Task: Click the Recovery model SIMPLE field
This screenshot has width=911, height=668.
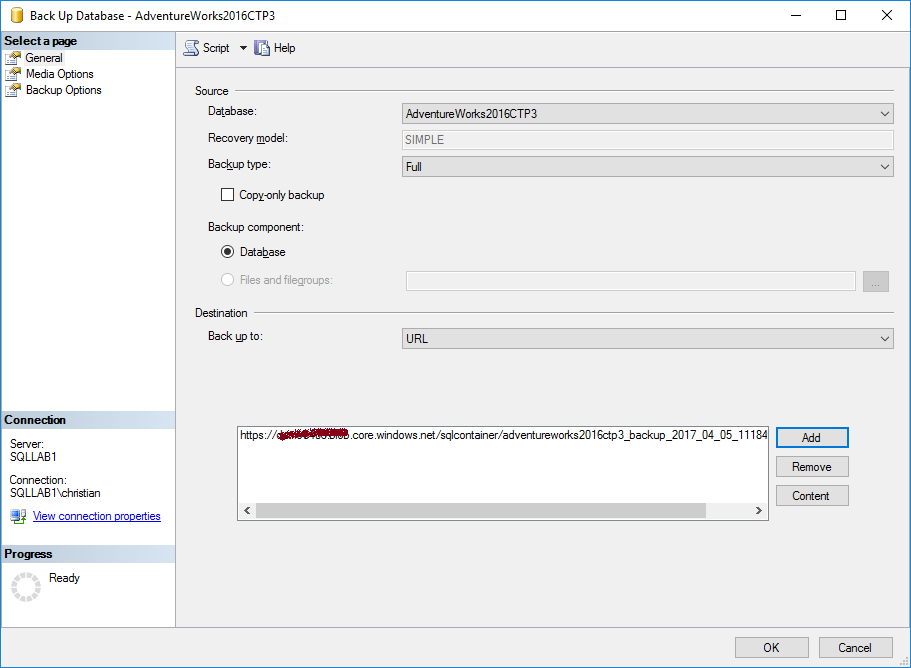Action: 647,140
